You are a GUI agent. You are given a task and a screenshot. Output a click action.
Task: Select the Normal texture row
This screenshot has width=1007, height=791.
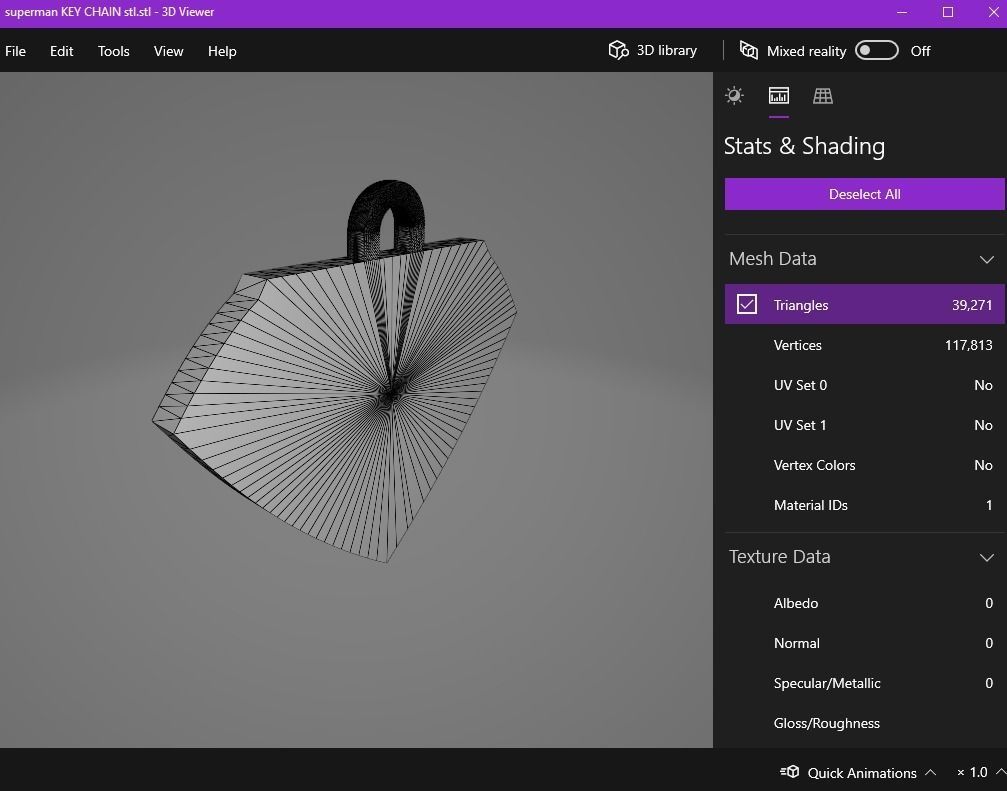click(864, 643)
